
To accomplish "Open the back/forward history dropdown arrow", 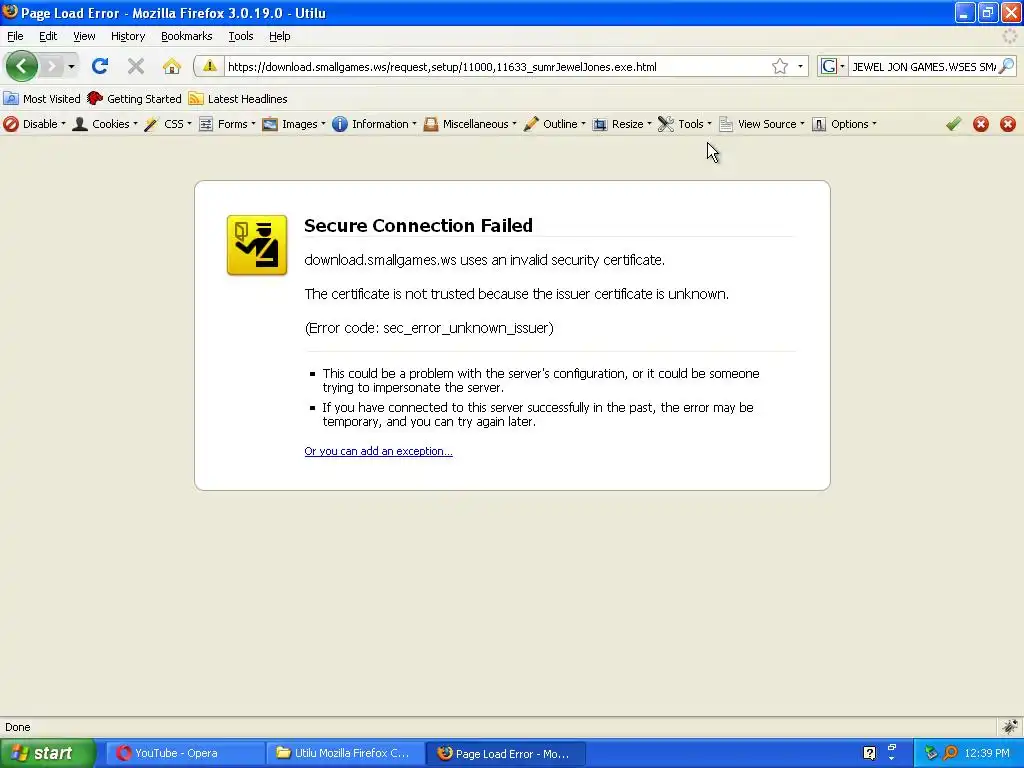I will point(71,67).
